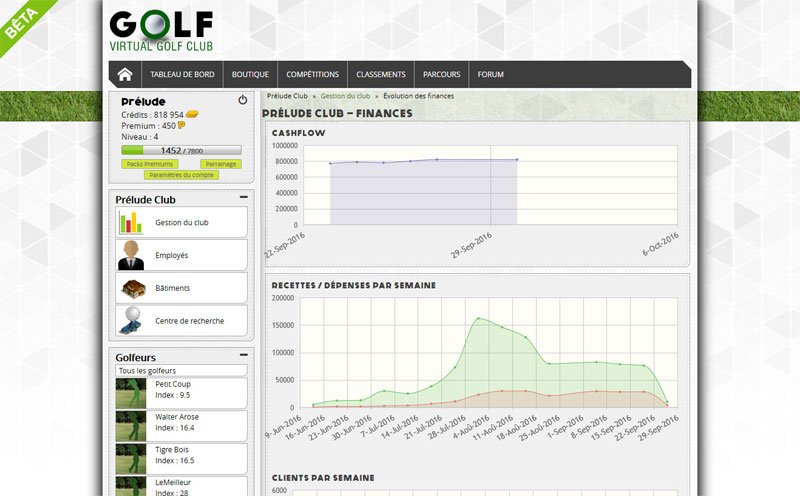Click the Niveau : 4 text

coord(140,137)
